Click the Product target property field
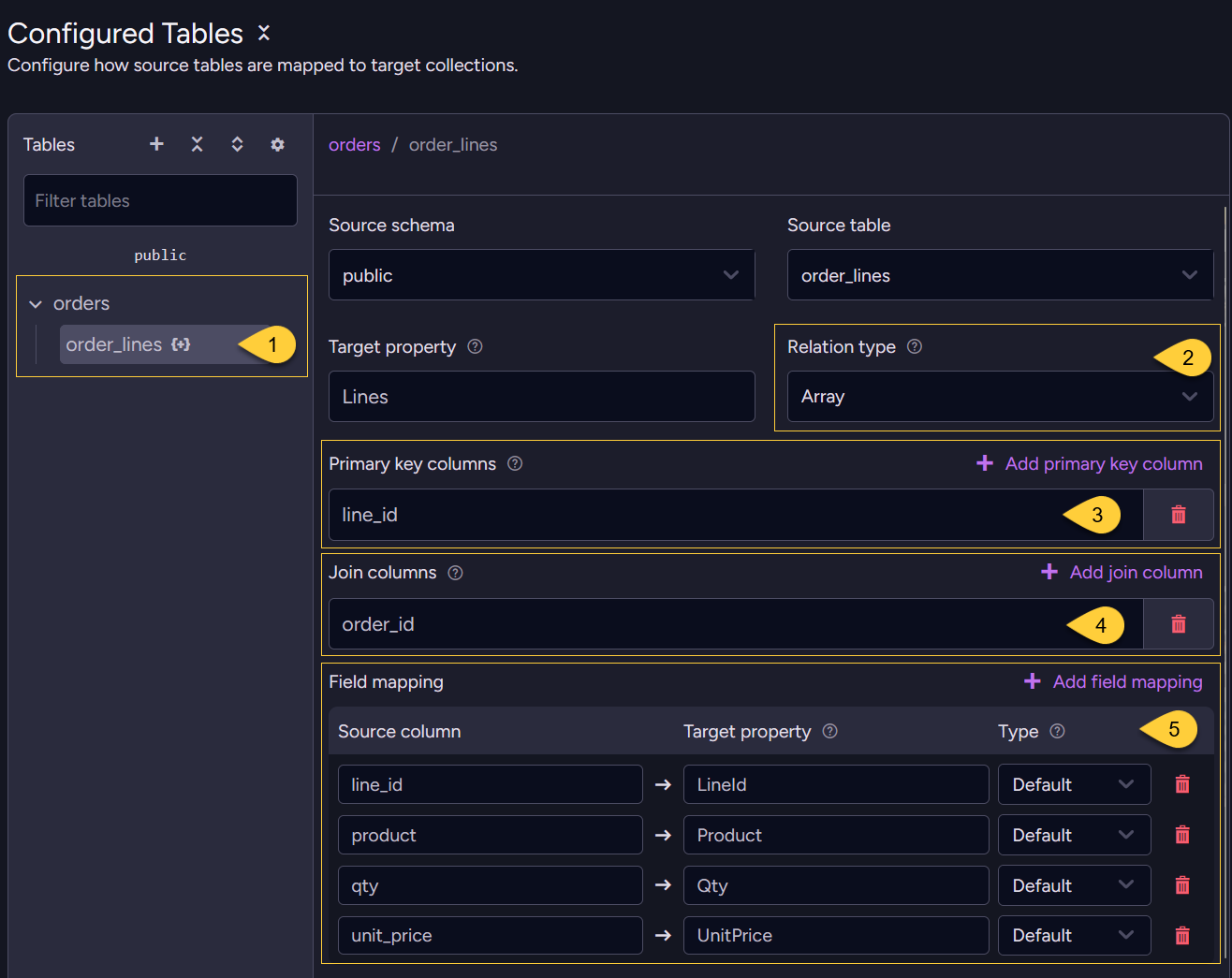 [x=836, y=835]
